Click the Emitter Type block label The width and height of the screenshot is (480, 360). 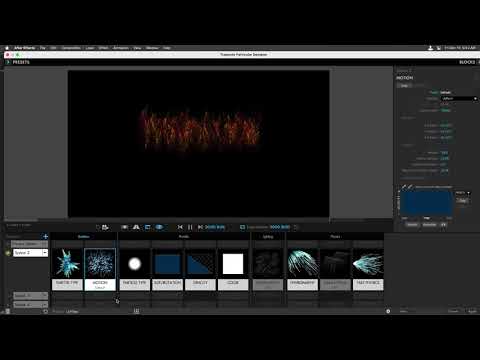[x=67, y=284]
